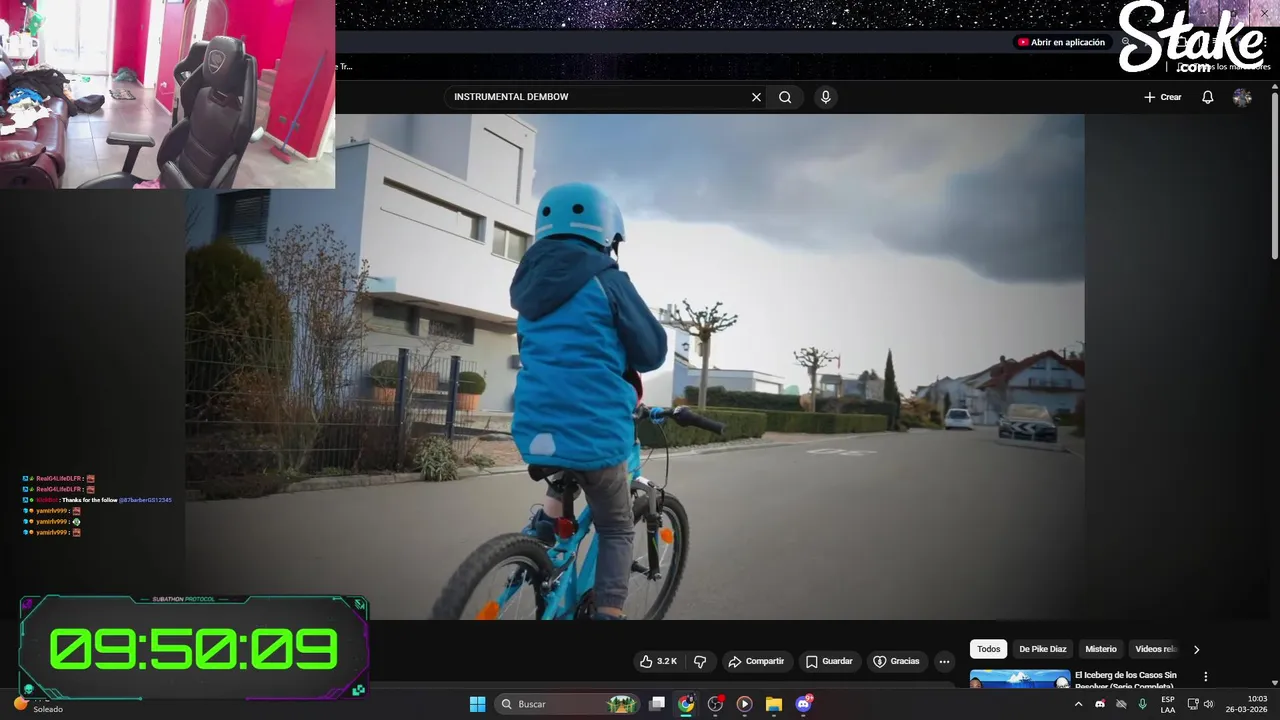Open Google Chrome in the taskbar
The image size is (1280, 720).
pyautogui.click(x=686, y=704)
